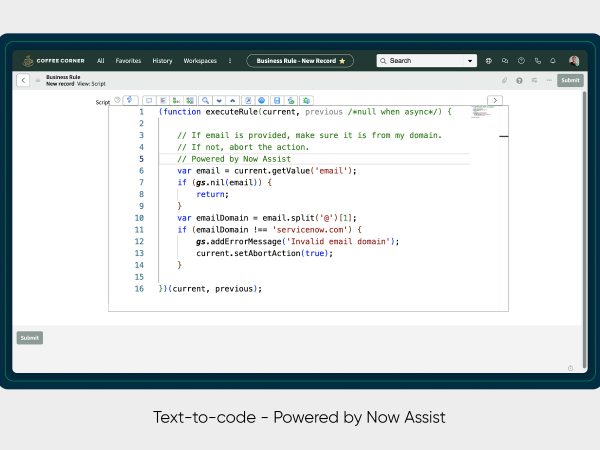This screenshot has height=450, width=600.
Task: Open the History menu
Action: click(162, 60)
